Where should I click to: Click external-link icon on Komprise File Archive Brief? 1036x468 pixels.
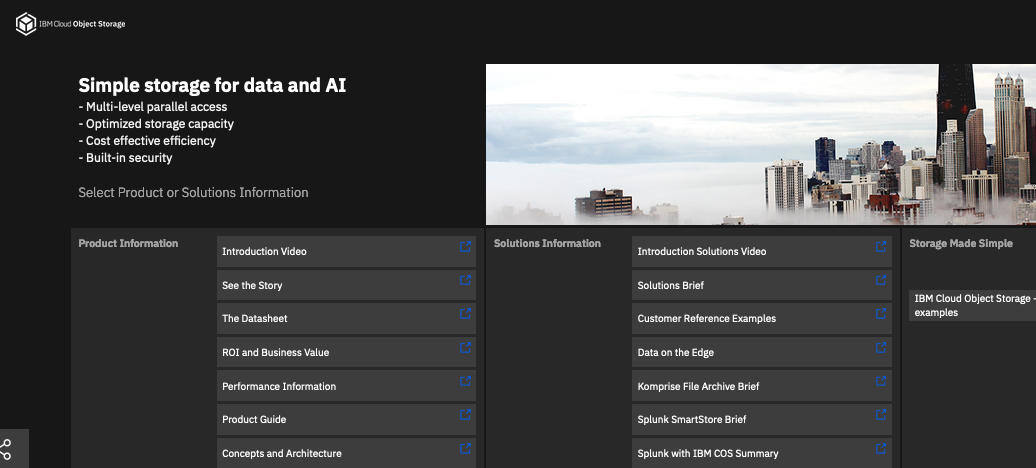click(x=881, y=381)
